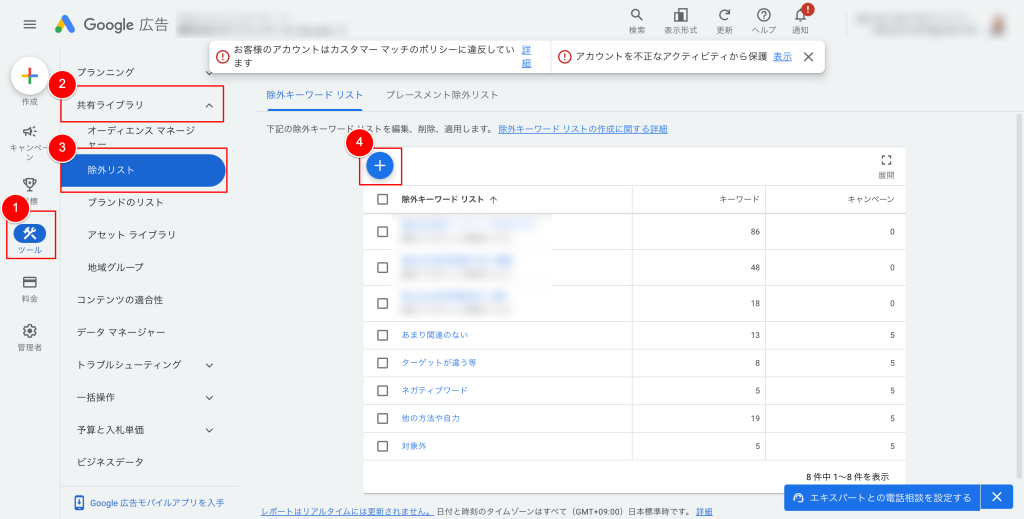This screenshot has height=519, width=1024.
Task: Dismiss the account protection notification banner
Action: [808, 57]
